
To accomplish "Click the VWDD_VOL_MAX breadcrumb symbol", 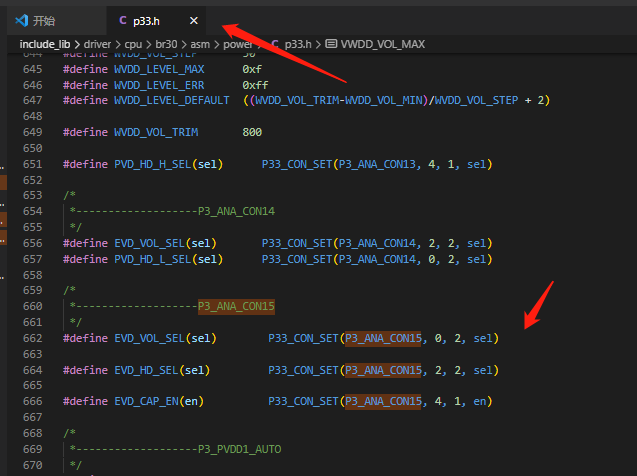I will pyautogui.click(x=382, y=44).
